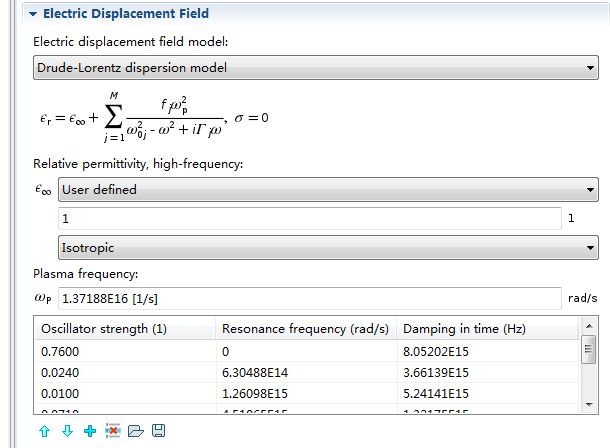Screen dimensions: 610x448
Task: Click the Add row plus icon
Action: coord(90,430)
